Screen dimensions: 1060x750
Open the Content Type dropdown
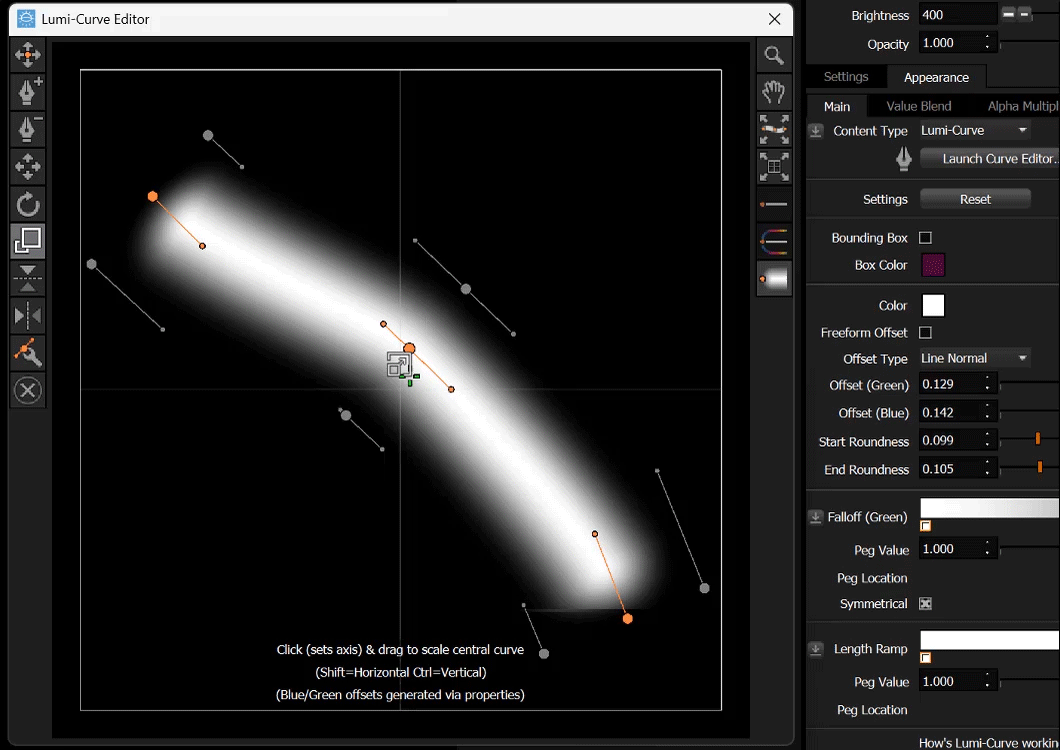(974, 130)
